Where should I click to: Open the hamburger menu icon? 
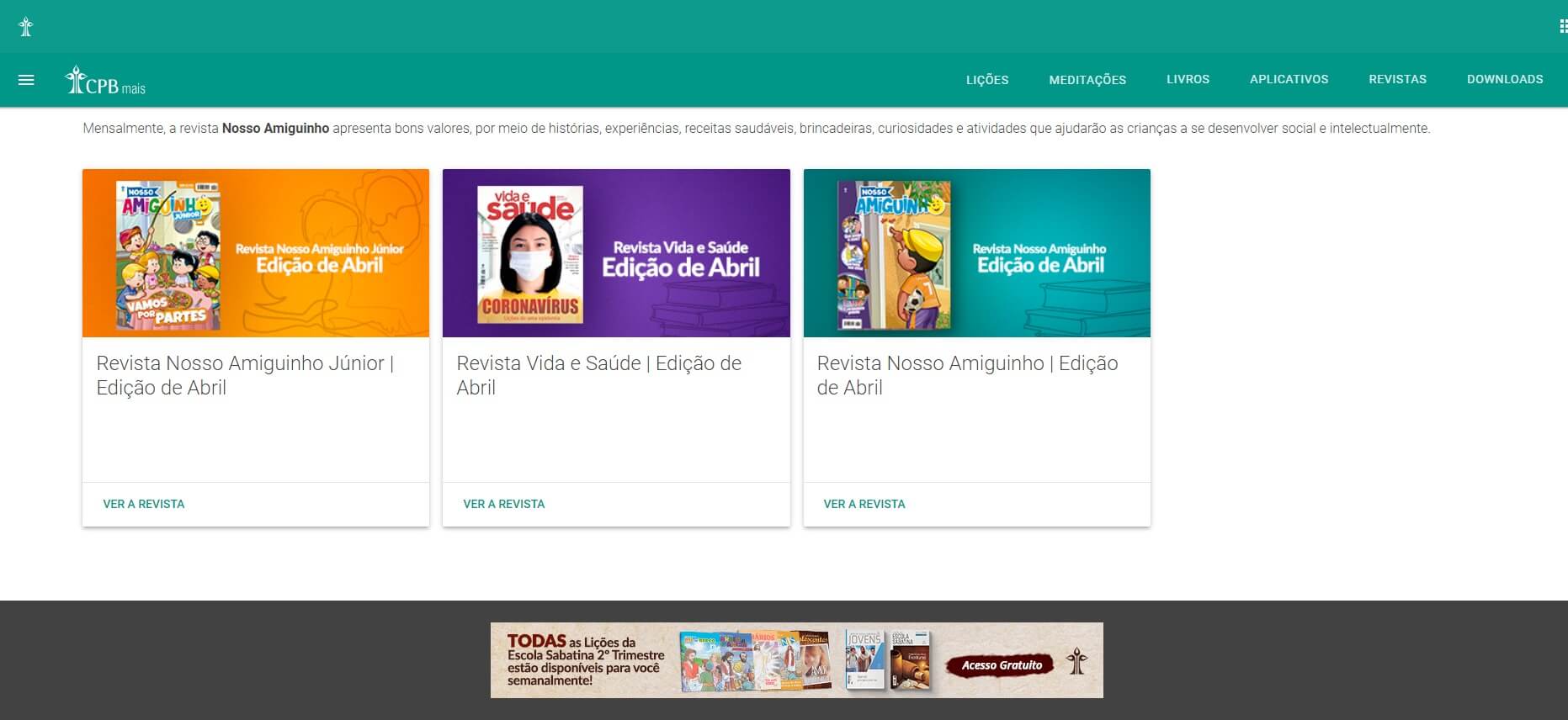[26, 80]
